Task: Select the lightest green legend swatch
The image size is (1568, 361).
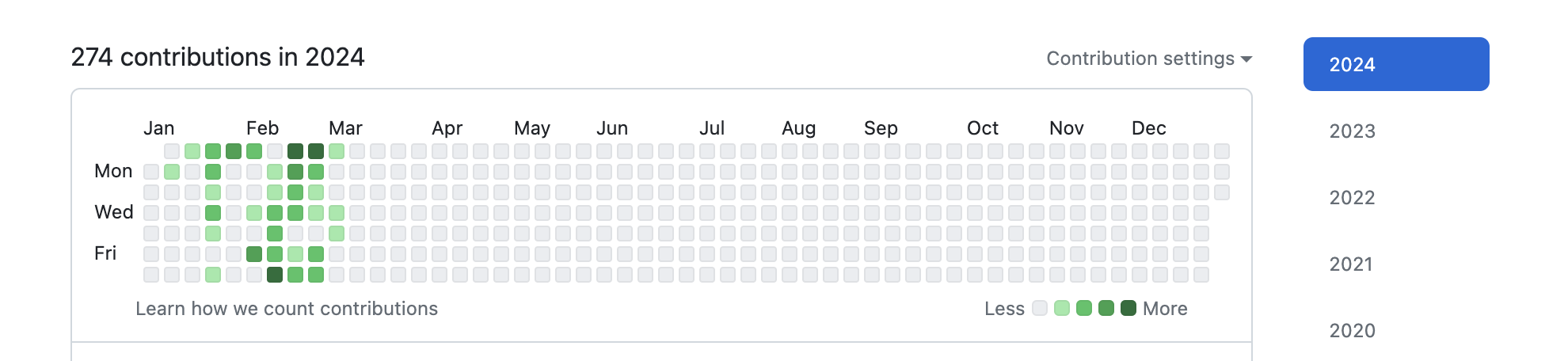Action: [1062, 308]
